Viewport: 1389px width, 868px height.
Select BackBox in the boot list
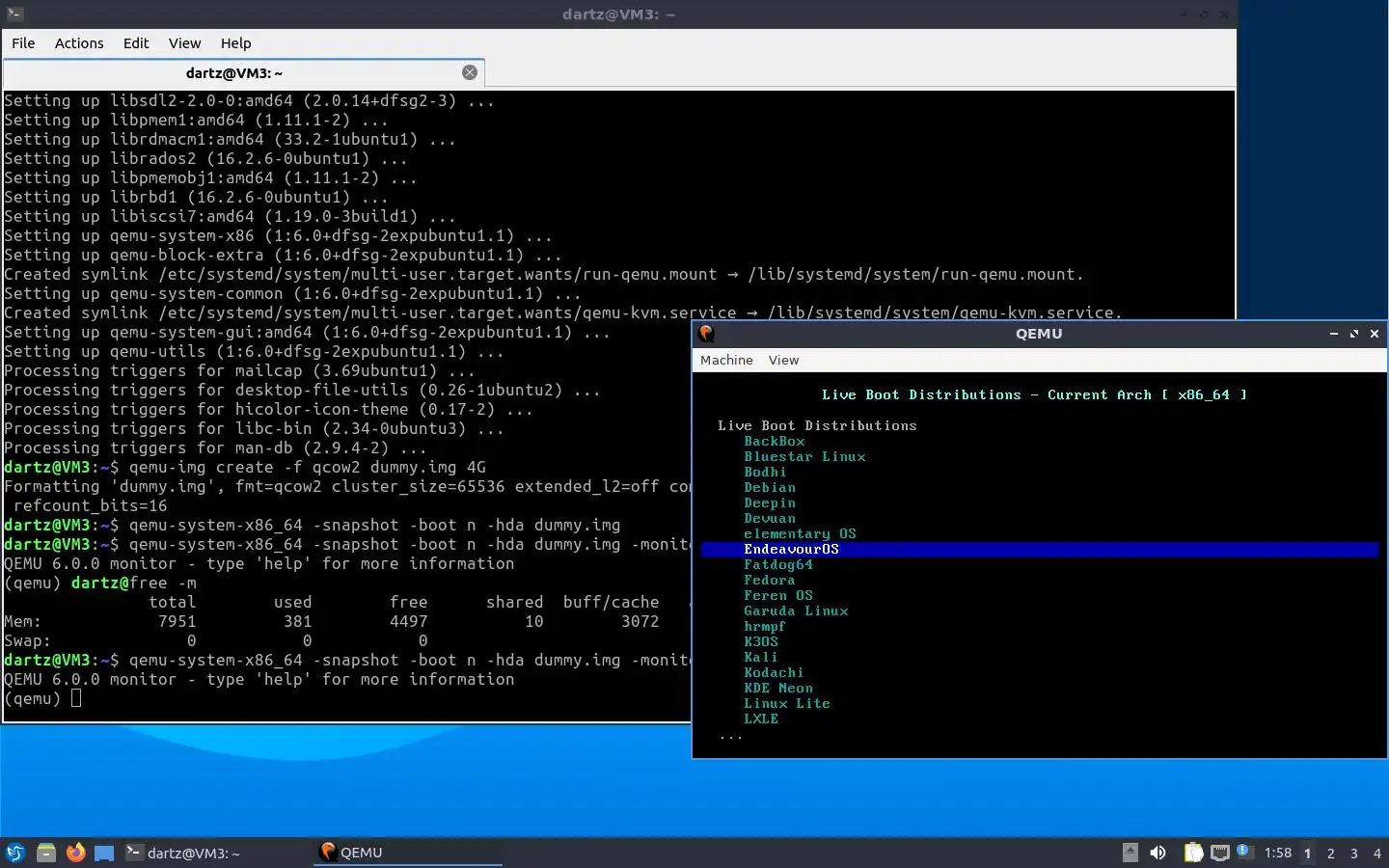tap(774, 442)
